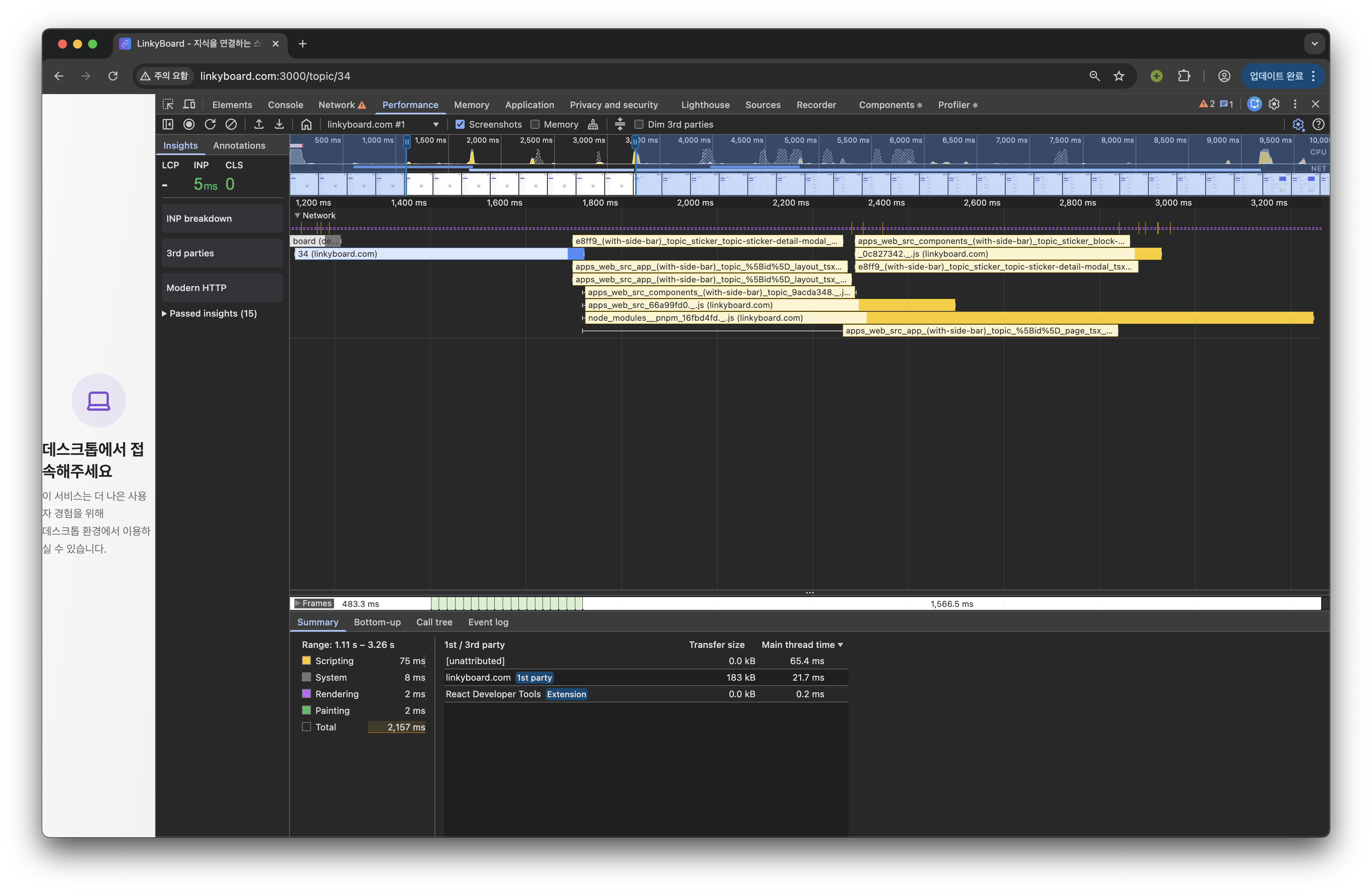
Task: Toggle the device toolbar icon
Action: (189, 104)
